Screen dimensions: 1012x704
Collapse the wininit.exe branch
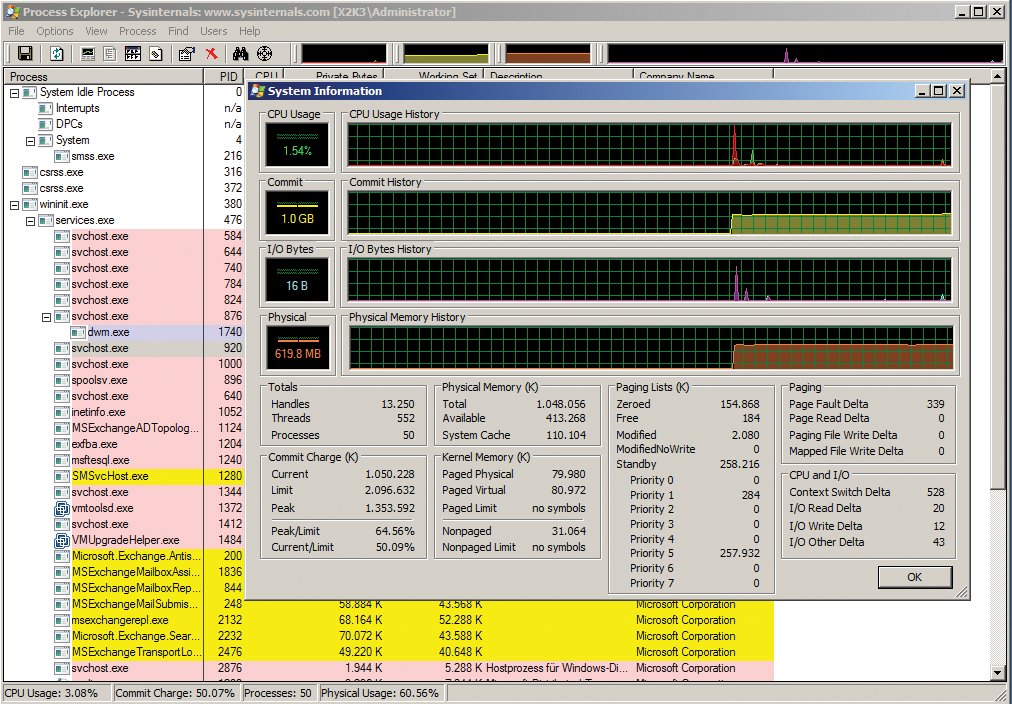pyautogui.click(x=13, y=204)
